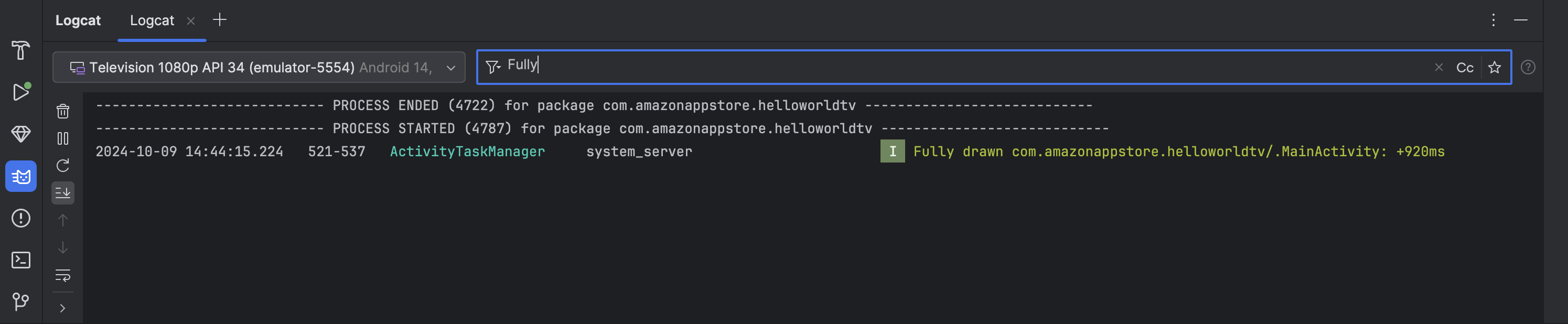Open the Problems tool window
Image resolution: width=1568 pixels, height=324 pixels.
(x=20, y=218)
